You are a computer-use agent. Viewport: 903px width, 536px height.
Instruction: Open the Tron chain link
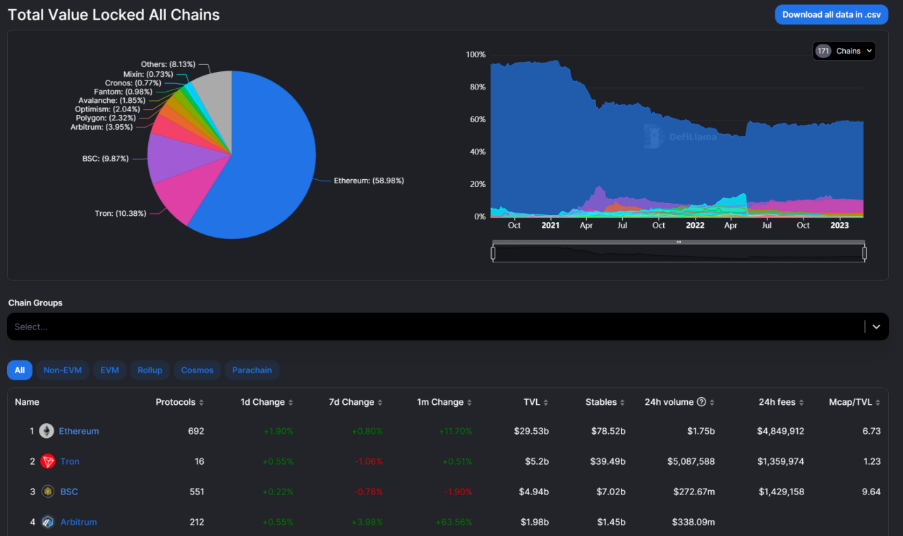70,461
